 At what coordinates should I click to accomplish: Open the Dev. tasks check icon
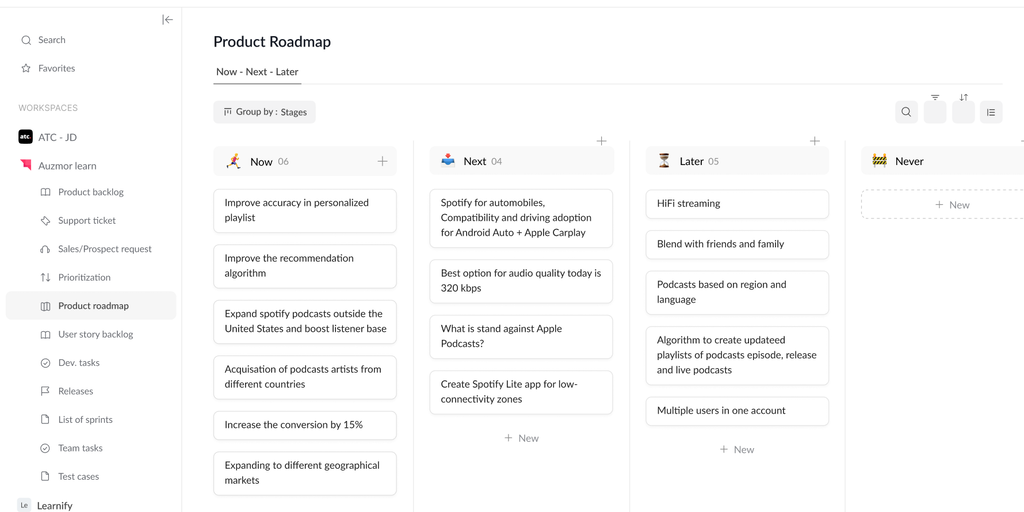click(45, 362)
